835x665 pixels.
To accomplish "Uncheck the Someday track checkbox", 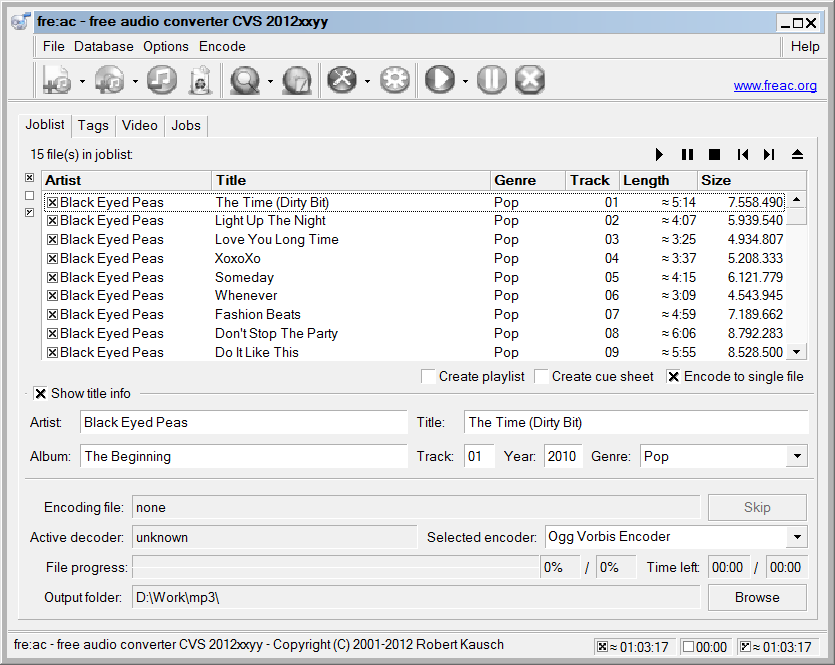I will [52, 277].
